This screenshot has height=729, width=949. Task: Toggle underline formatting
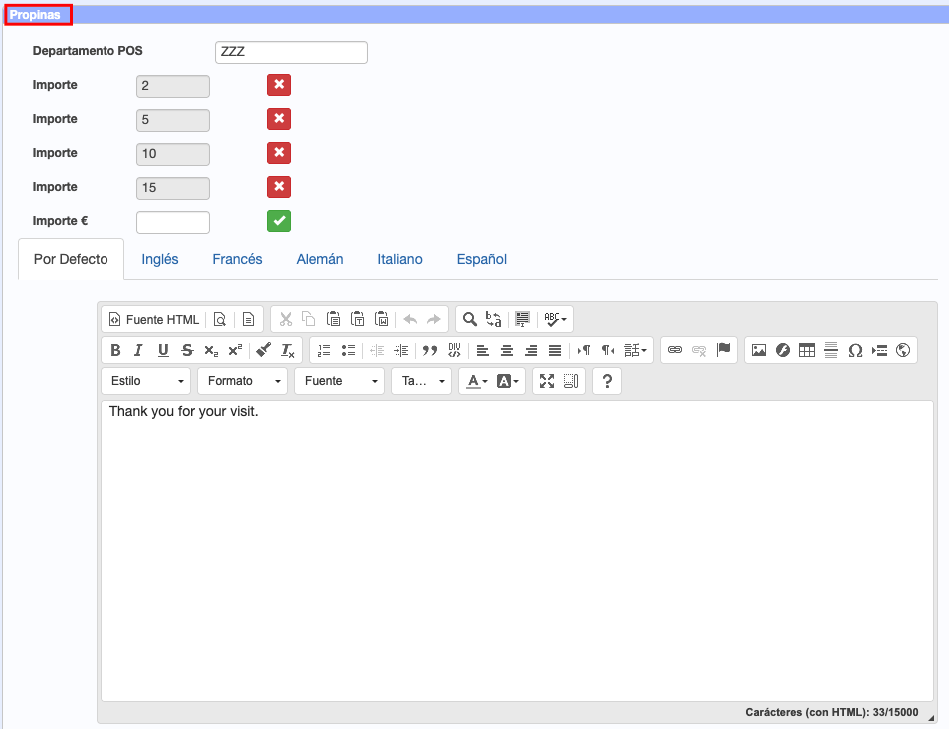click(163, 350)
